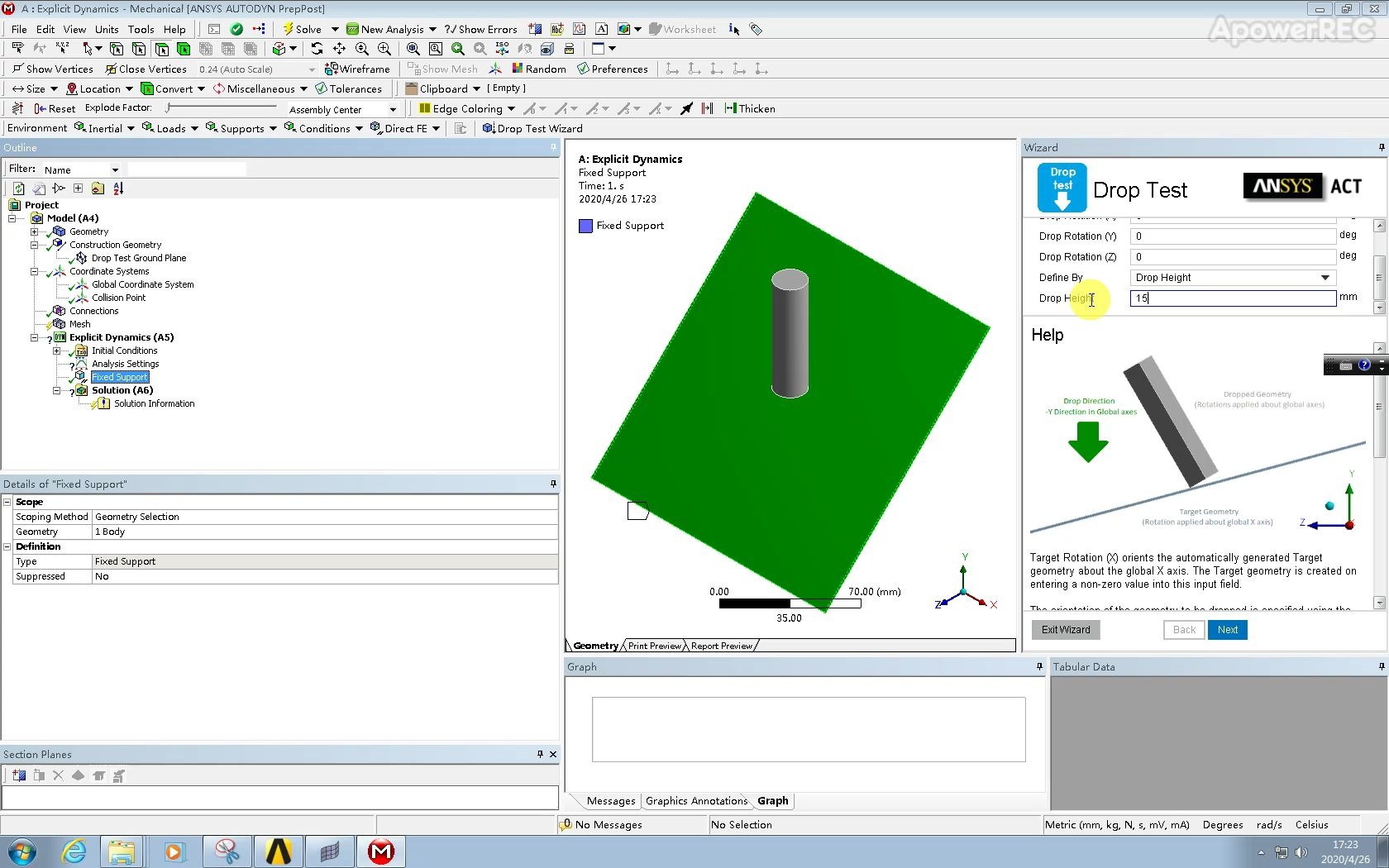Open the Define By dropdown in Wizard
1389x868 pixels.
1326,278
